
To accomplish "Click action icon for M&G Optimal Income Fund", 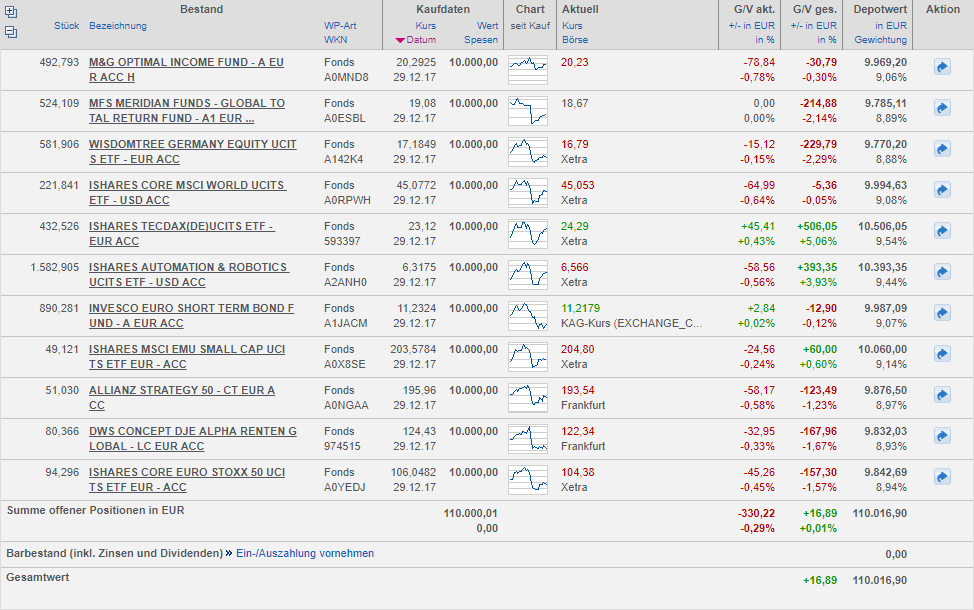I will pos(942,66).
